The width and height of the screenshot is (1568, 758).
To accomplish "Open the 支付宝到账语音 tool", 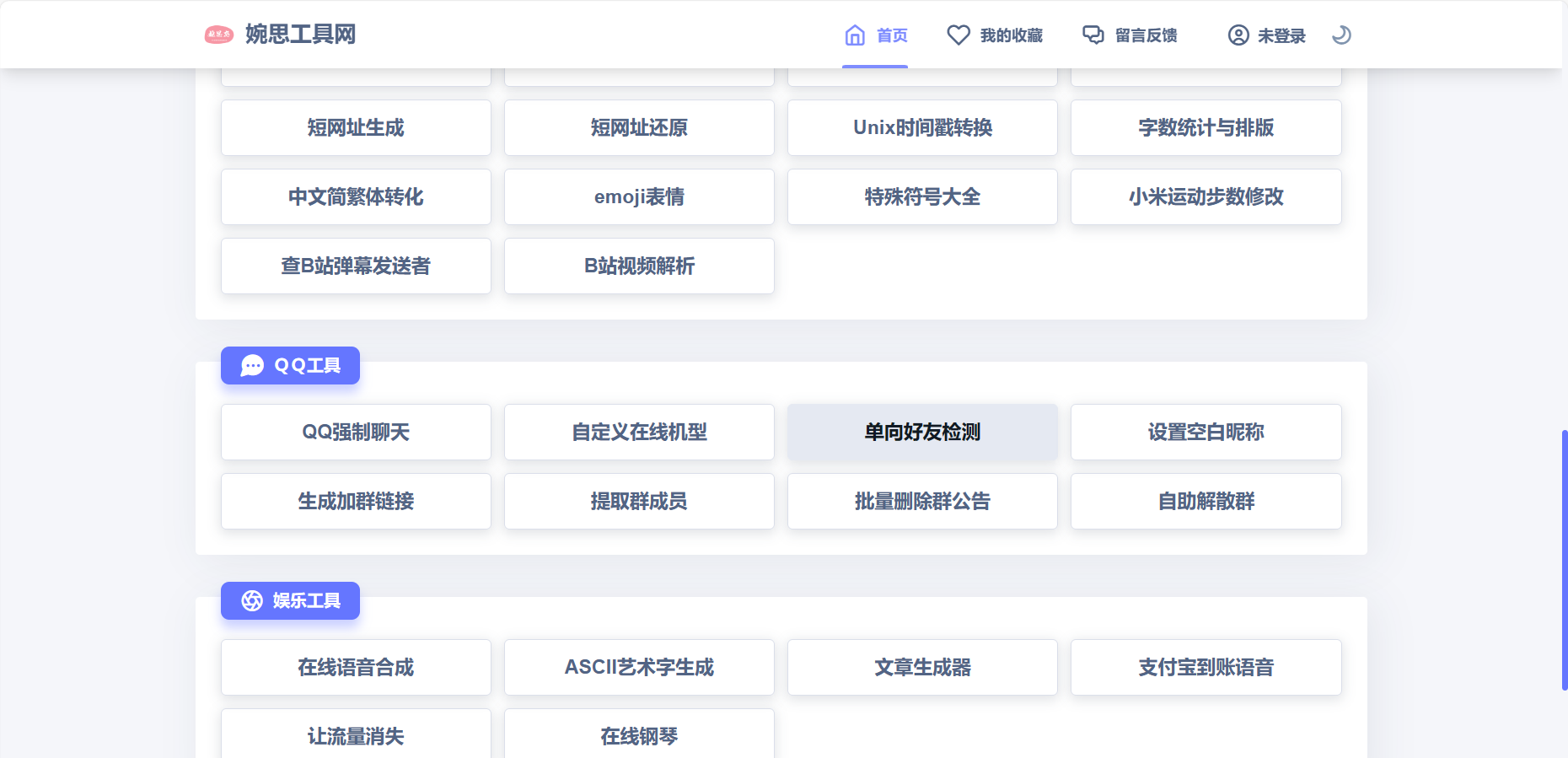I will click(x=1206, y=668).
